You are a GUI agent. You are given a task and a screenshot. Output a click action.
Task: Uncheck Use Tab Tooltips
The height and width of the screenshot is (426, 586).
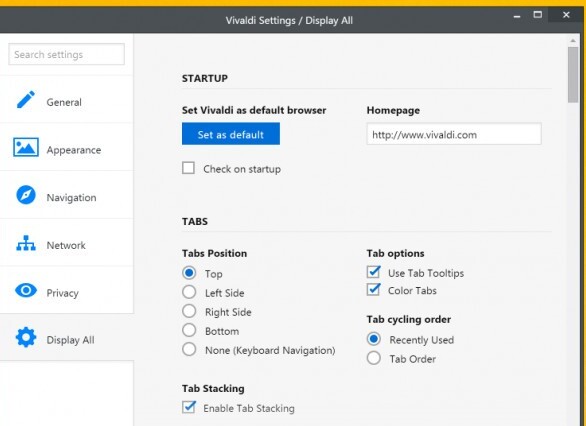coord(373,272)
